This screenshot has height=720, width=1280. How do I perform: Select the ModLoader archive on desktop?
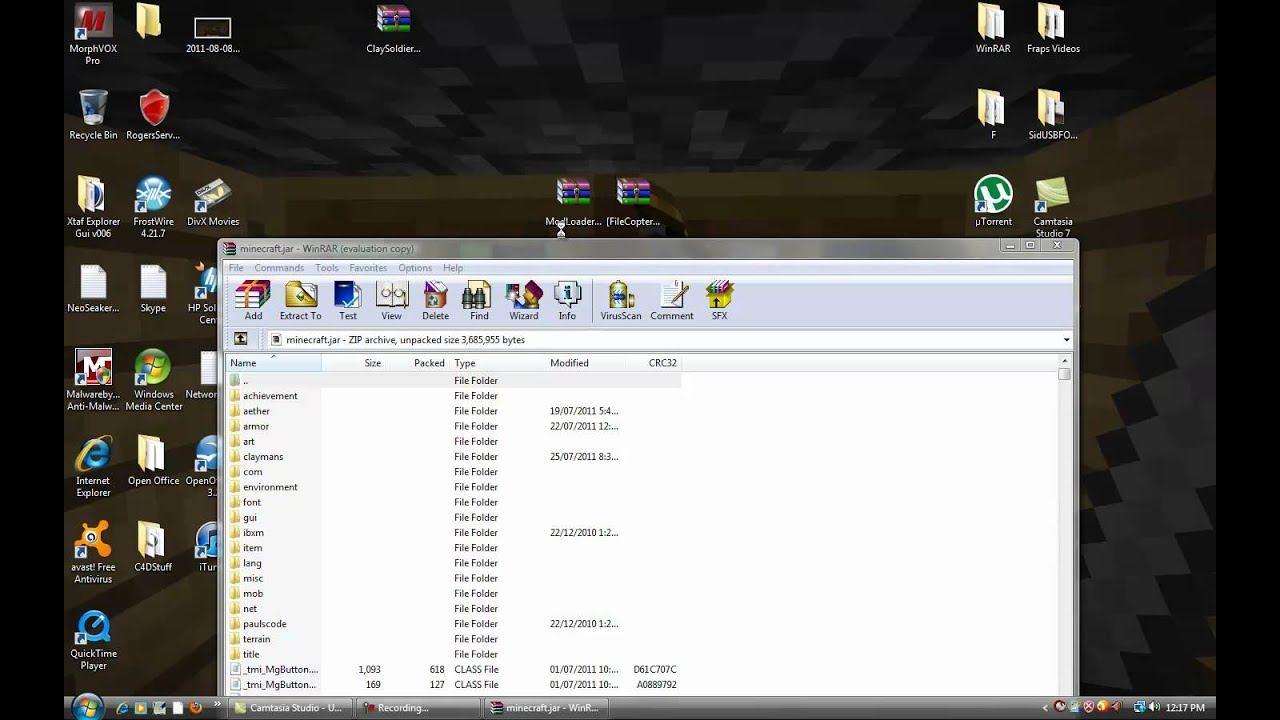pyautogui.click(x=573, y=202)
